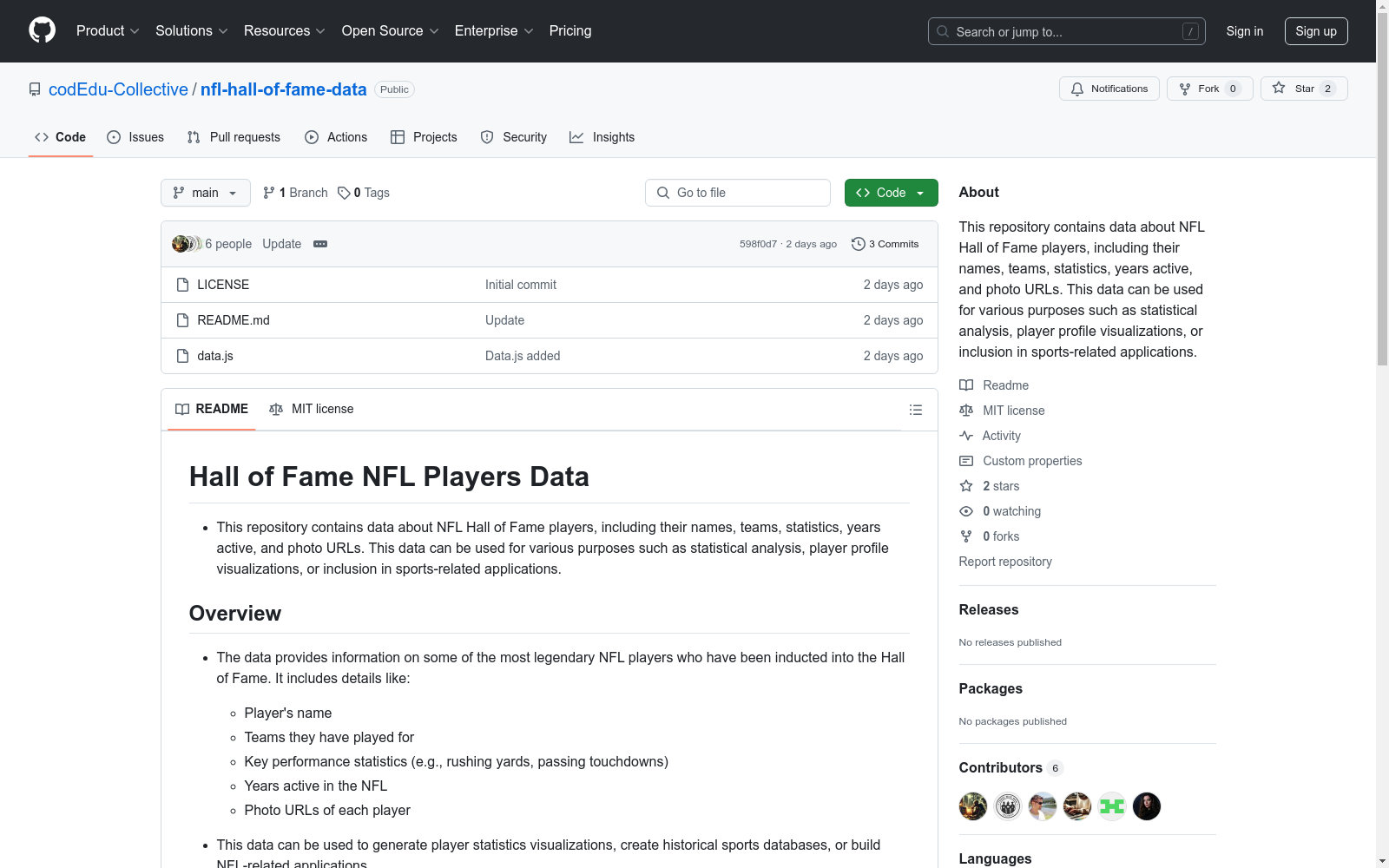This screenshot has height=868, width=1389.
Task: Go to the GitHub homepage logo
Action: (42, 30)
